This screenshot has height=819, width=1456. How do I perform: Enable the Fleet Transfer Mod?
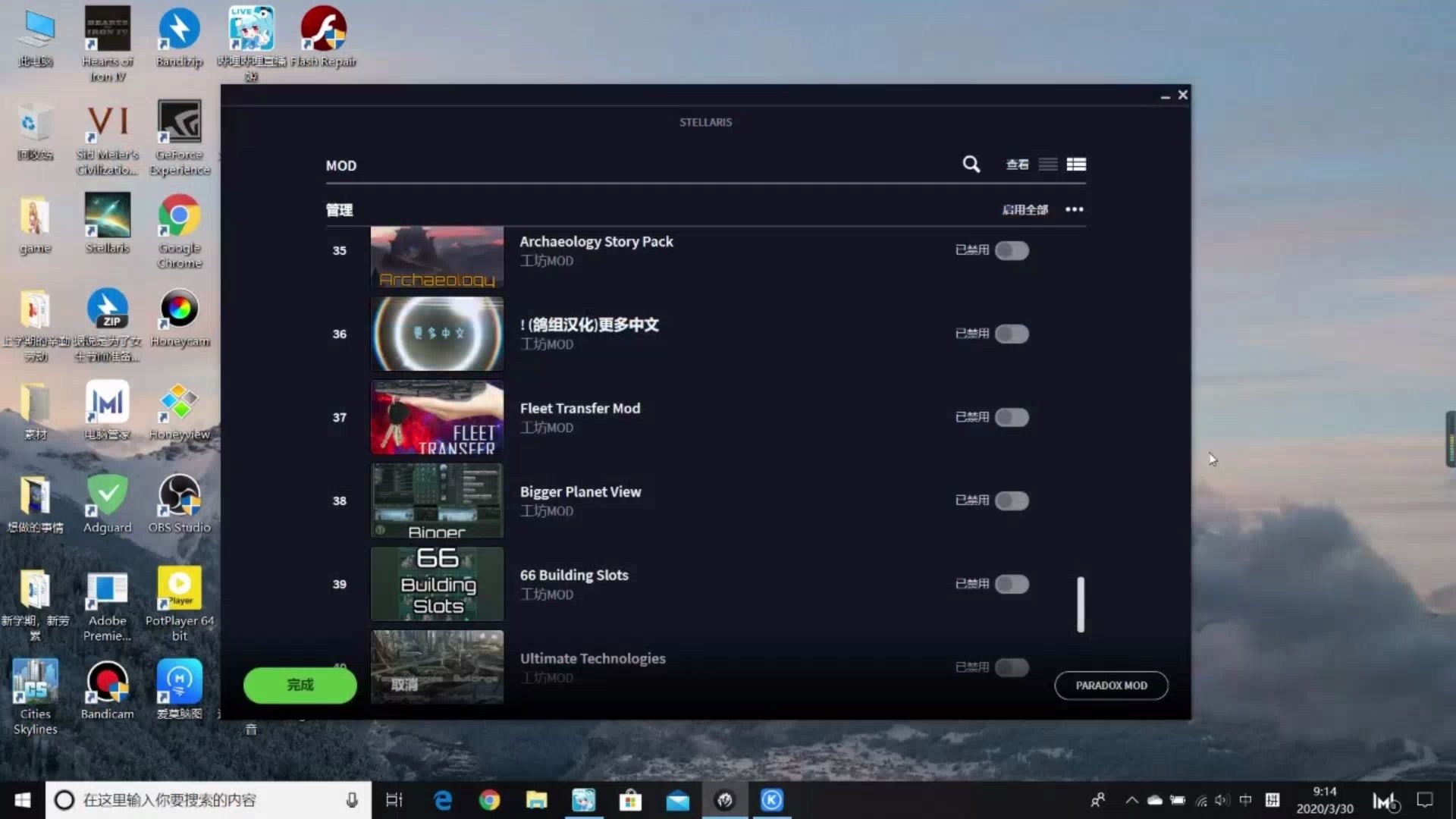coord(1012,417)
